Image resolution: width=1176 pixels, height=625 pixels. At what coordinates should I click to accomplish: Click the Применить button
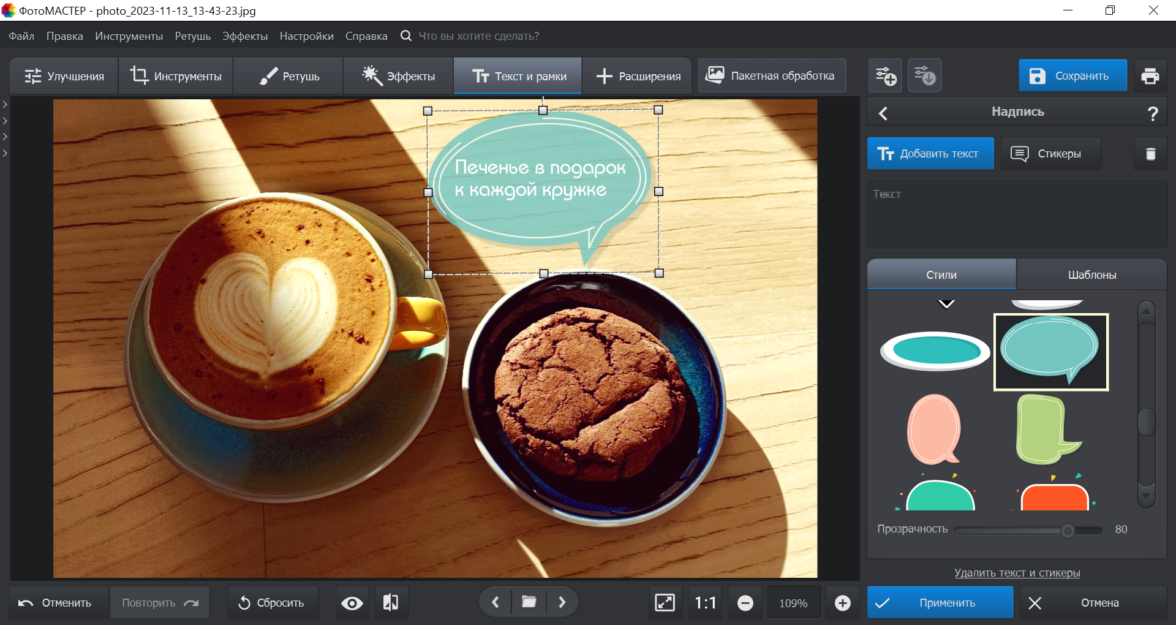[939, 603]
